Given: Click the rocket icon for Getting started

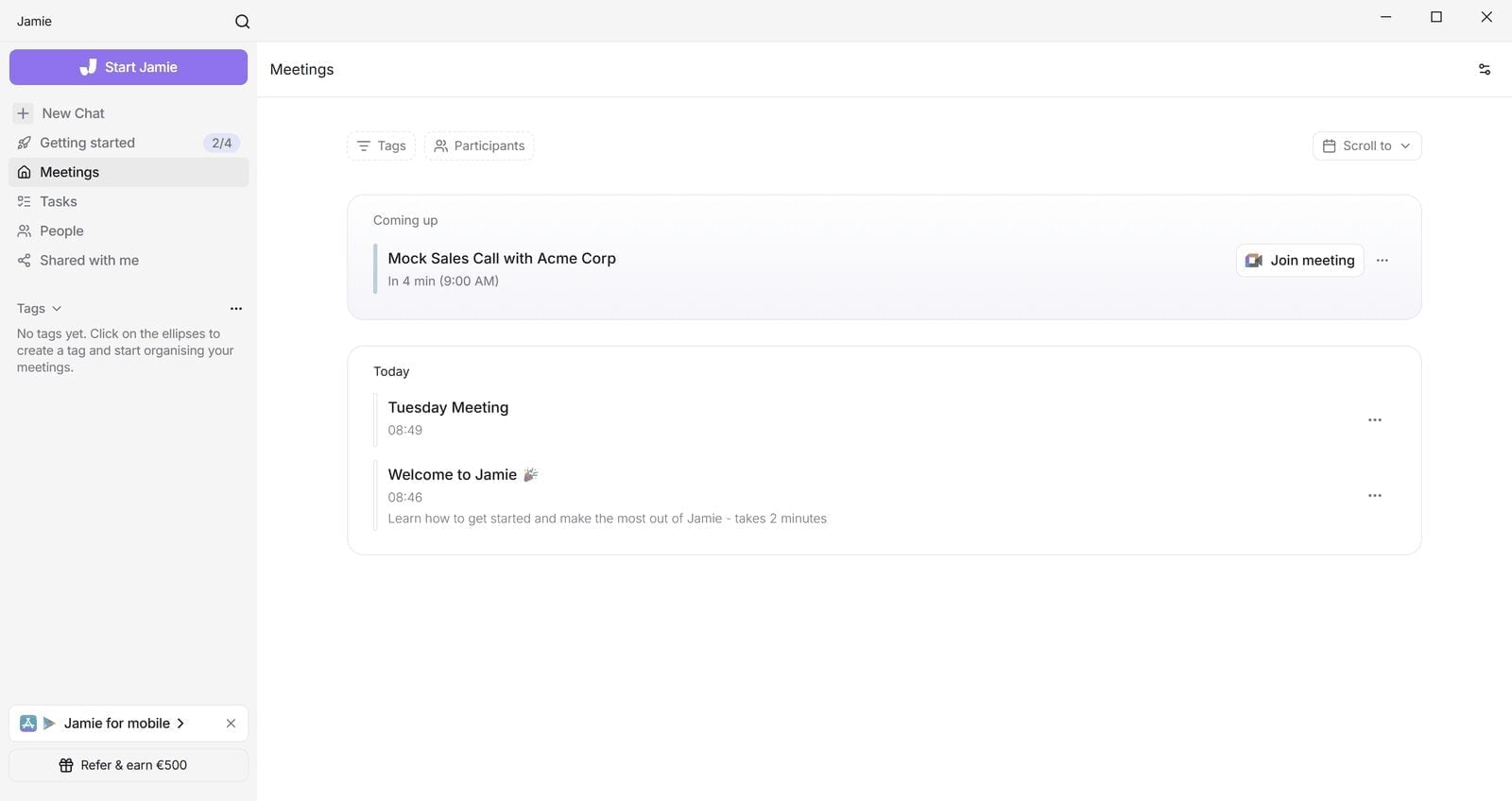Looking at the screenshot, I should pyautogui.click(x=25, y=143).
